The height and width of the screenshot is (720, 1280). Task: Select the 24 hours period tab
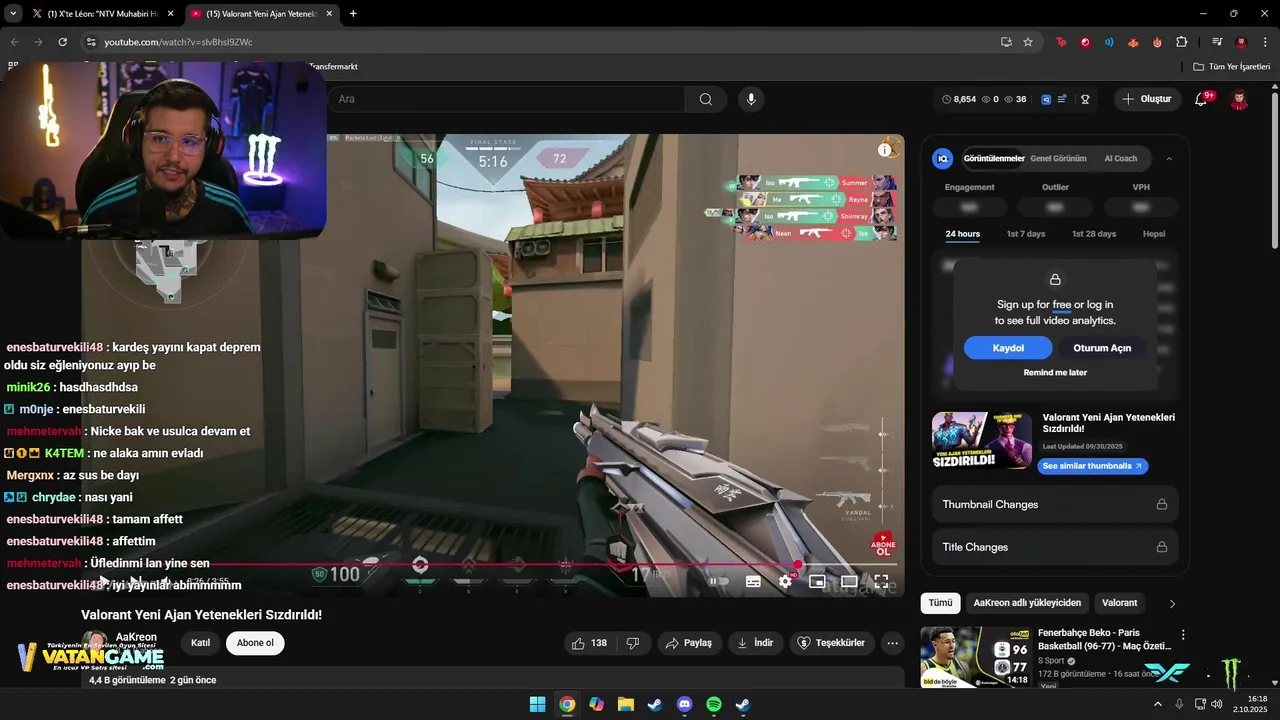click(x=962, y=234)
